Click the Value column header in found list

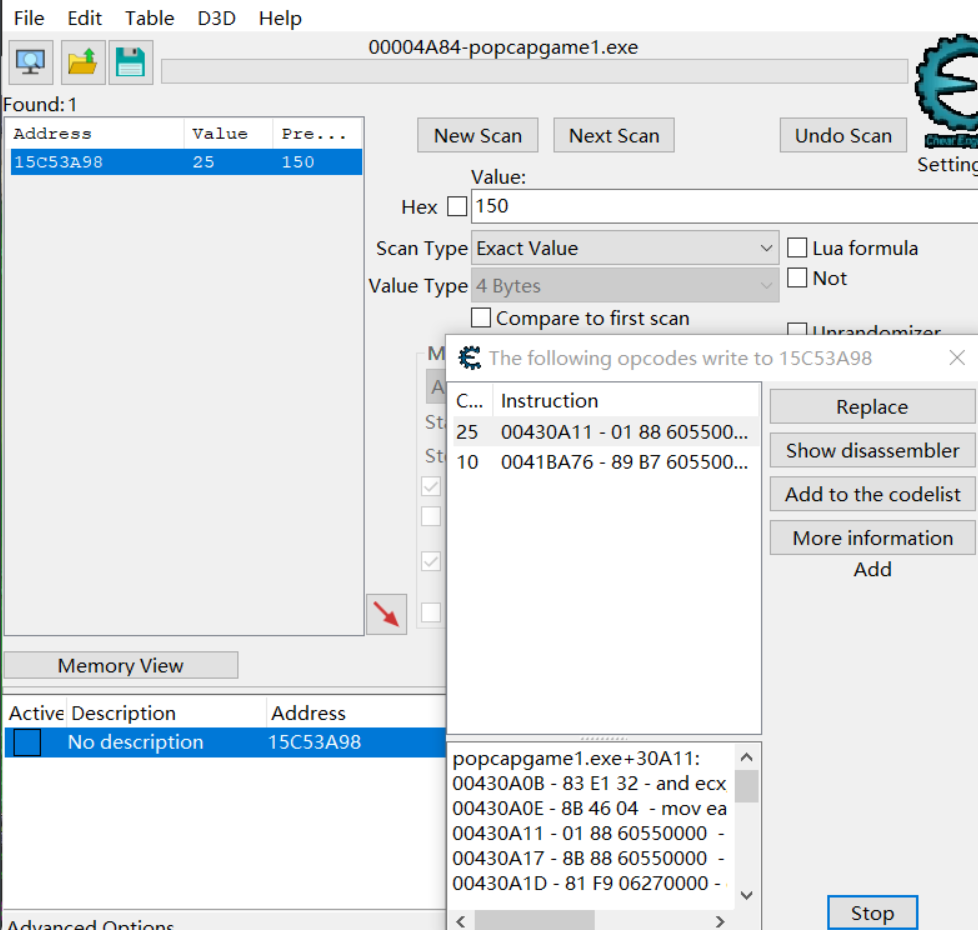[228, 133]
